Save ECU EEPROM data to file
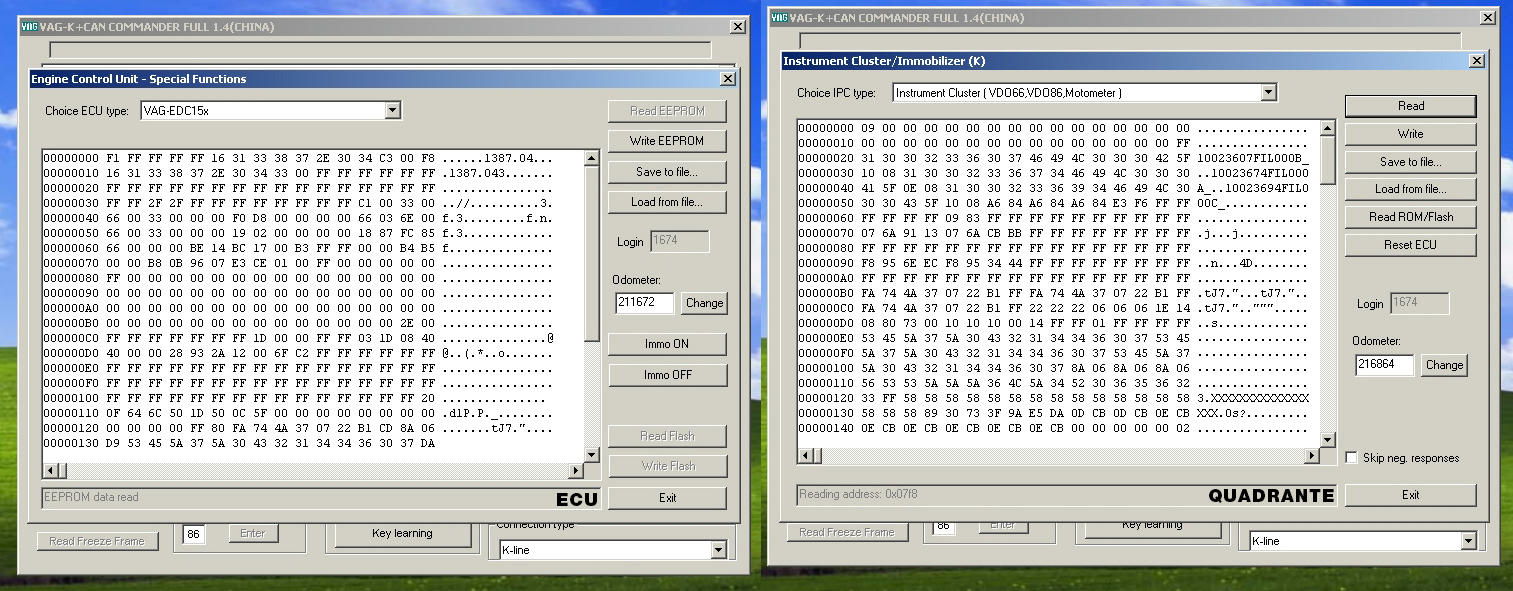 667,172
